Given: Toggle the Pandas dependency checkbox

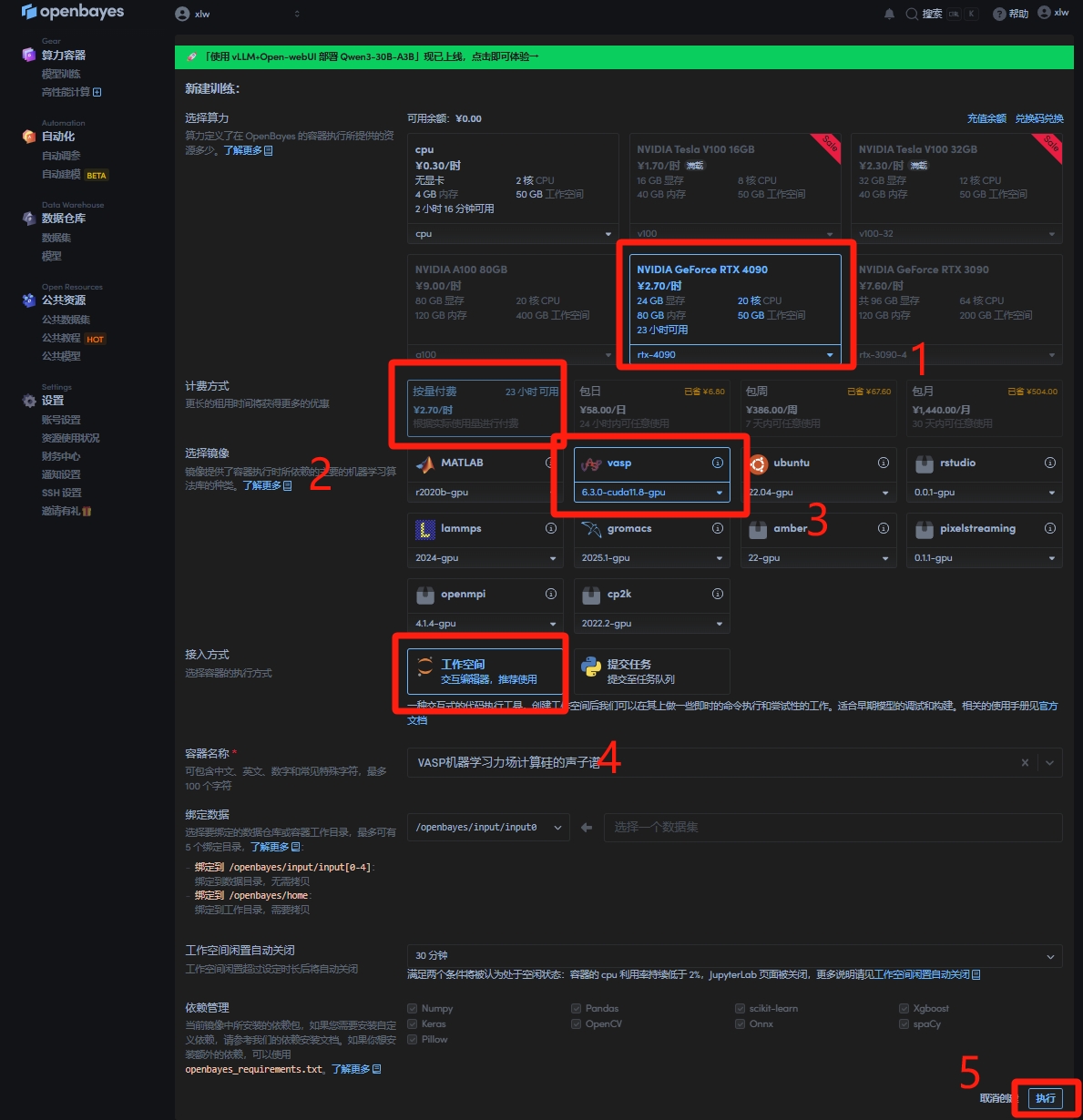Looking at the screenshot, I should pos(577,1008).
